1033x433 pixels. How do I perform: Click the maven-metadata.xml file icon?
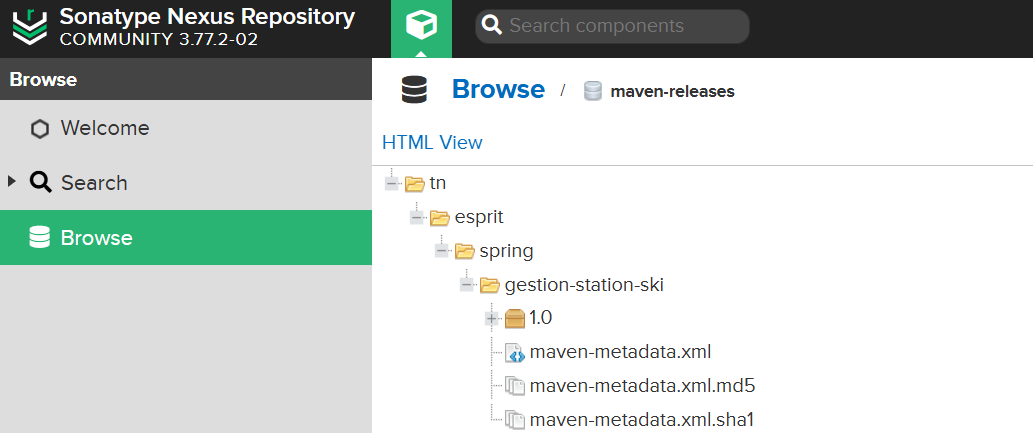[515, 353]
